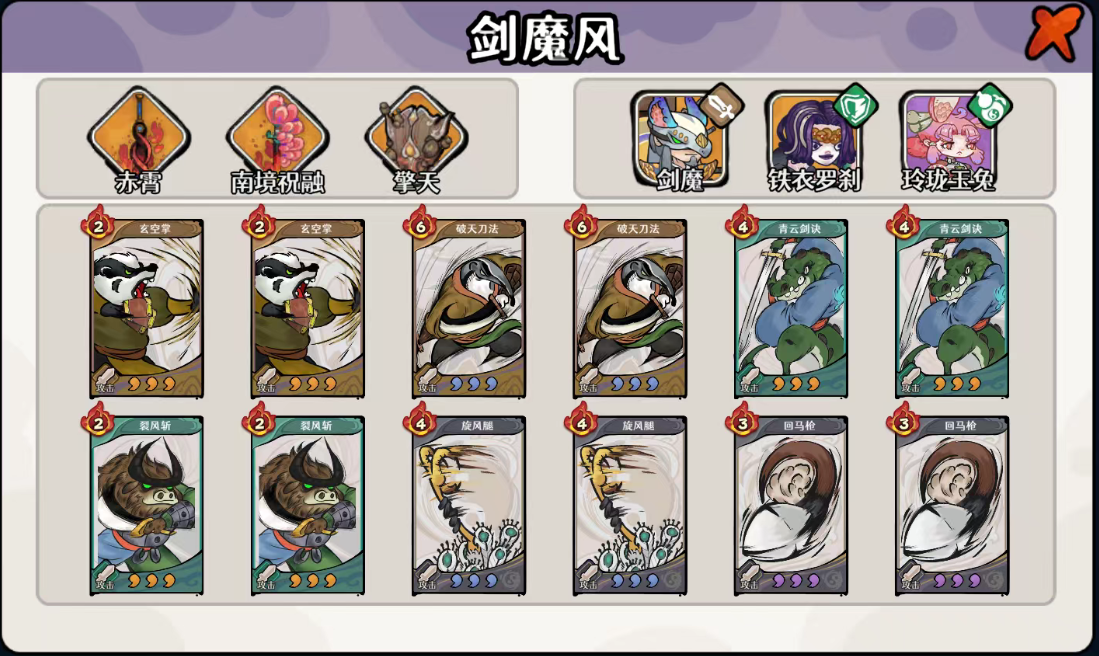Open the first 破天刀法 card
The image size is (1099, 656).
coord(469,308)
